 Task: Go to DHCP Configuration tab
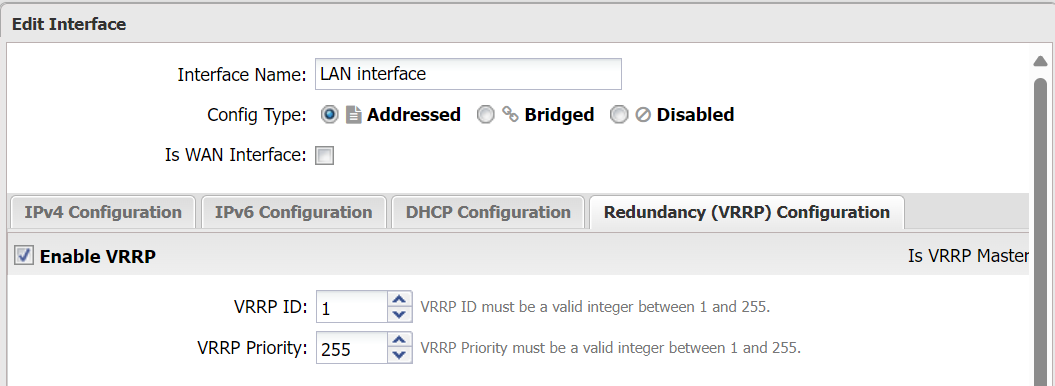tap(488, 213)
